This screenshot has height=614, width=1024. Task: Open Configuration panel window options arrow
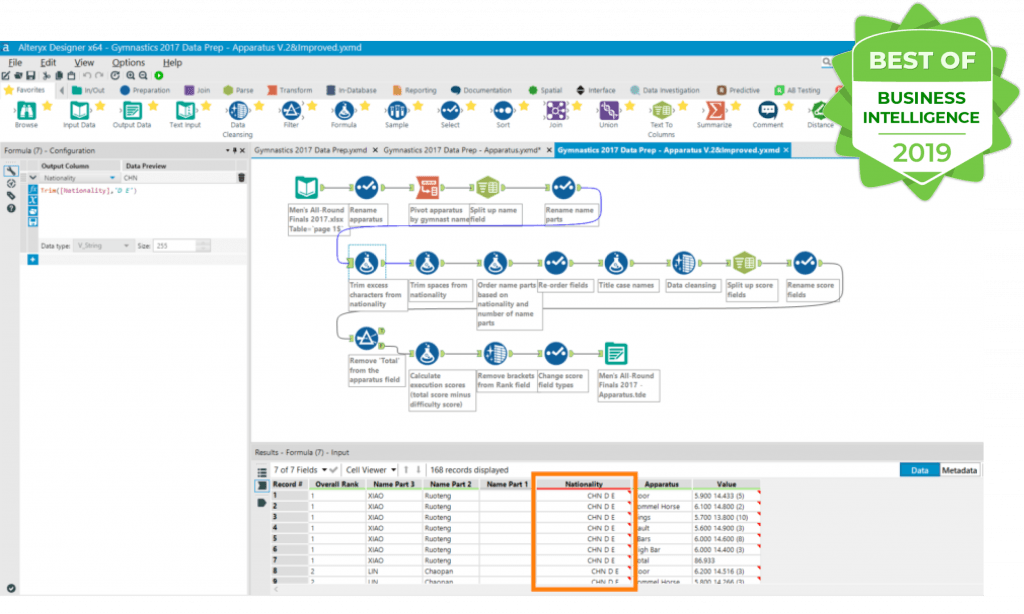coord(227,150)
